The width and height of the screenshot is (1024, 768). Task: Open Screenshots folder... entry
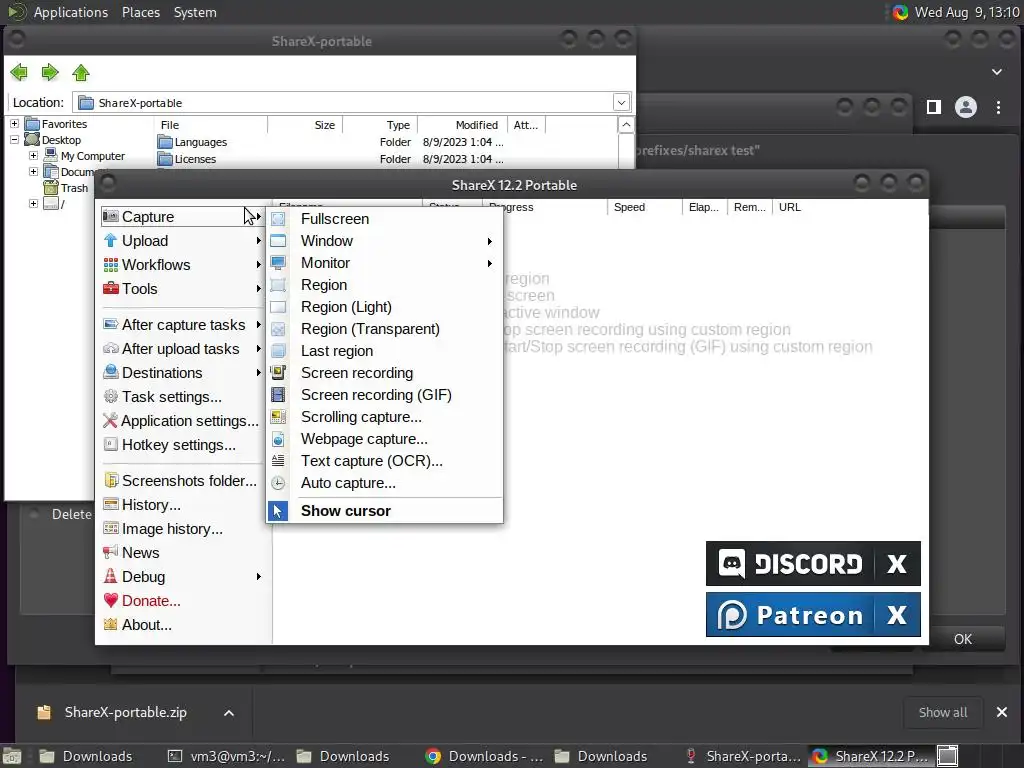click(182, 481)
